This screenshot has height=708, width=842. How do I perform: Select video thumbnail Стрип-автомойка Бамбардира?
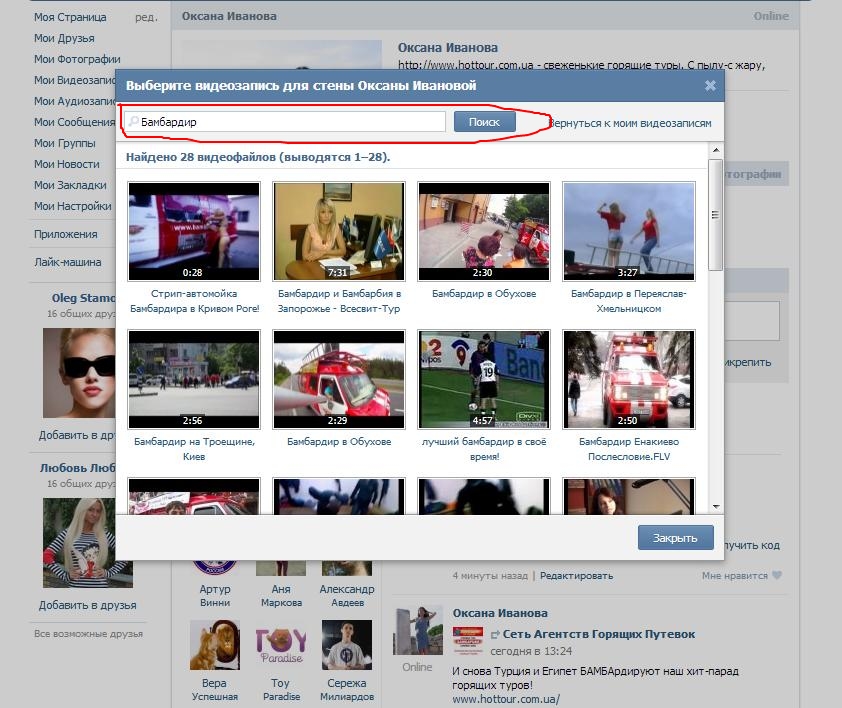click(x=194, y=231)
